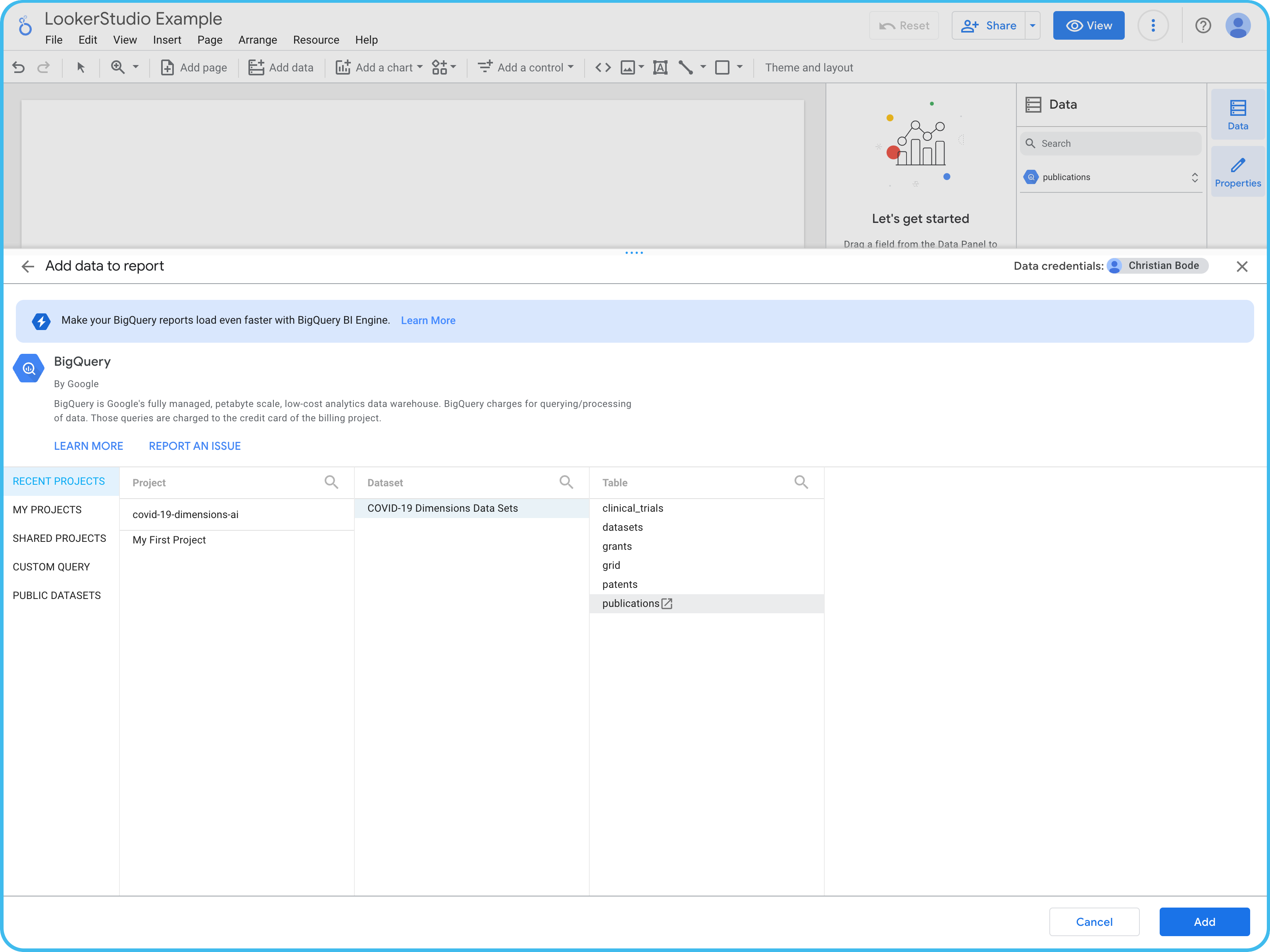Image resolution: width=1270 pixels, height=952 pixels.
Task: Open the BI Engine Learn More link
Action: click(428, 321)
